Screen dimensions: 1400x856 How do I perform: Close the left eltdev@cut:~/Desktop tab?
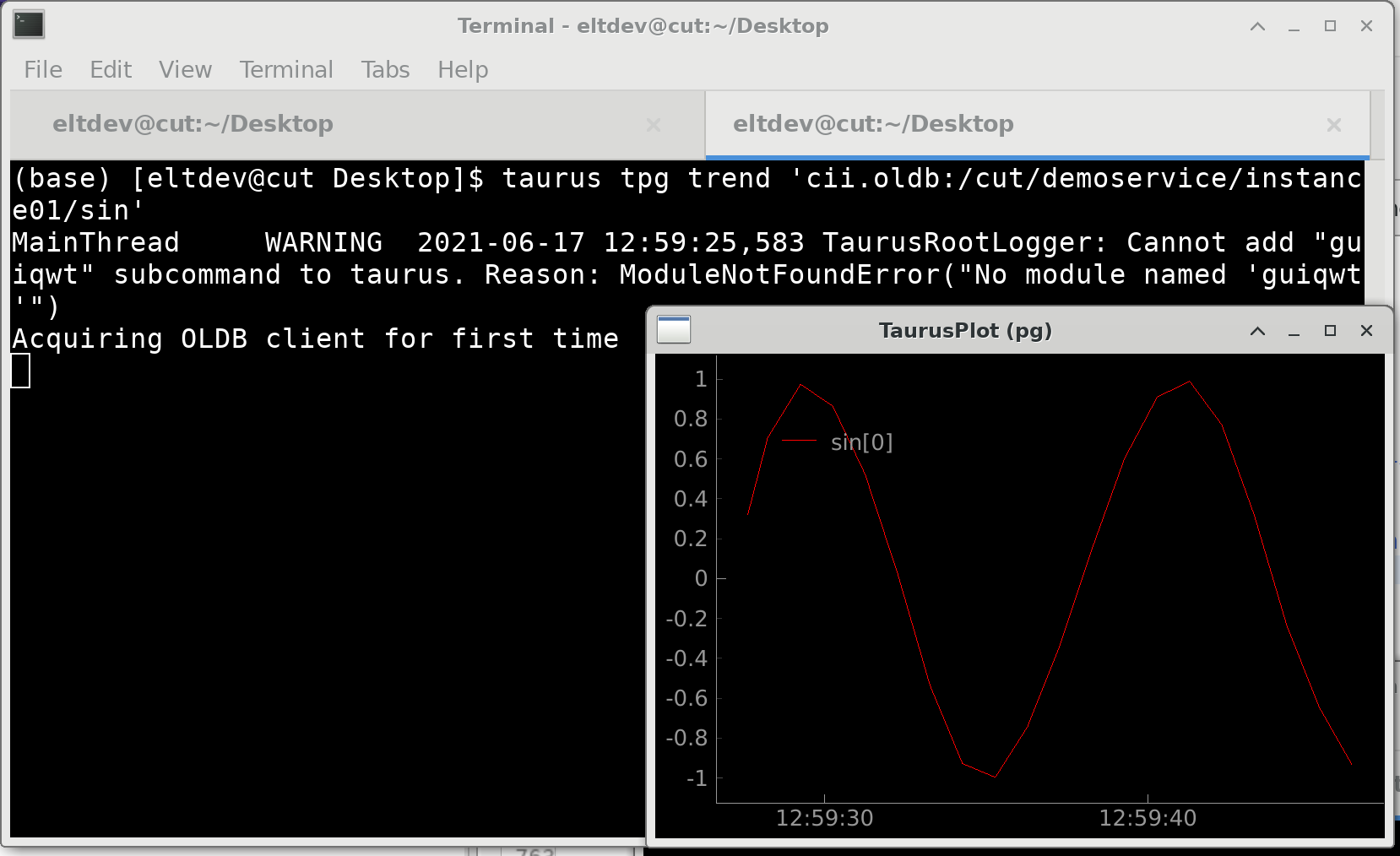point(655,125)
